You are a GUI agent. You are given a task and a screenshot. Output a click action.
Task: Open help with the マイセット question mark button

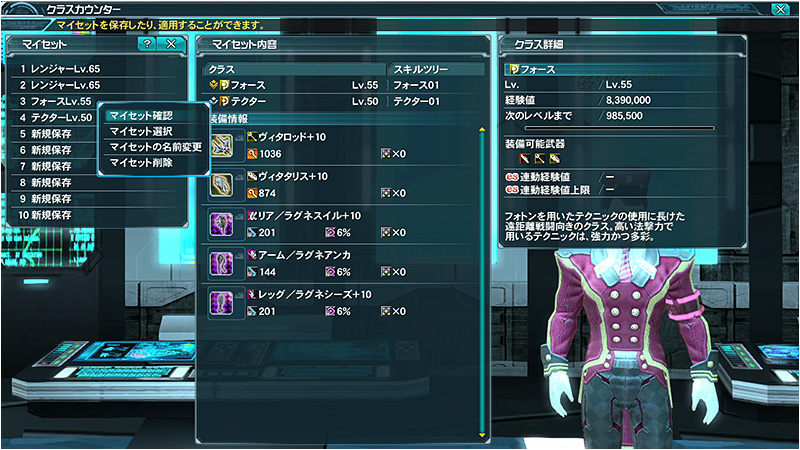tap(147, 44)
